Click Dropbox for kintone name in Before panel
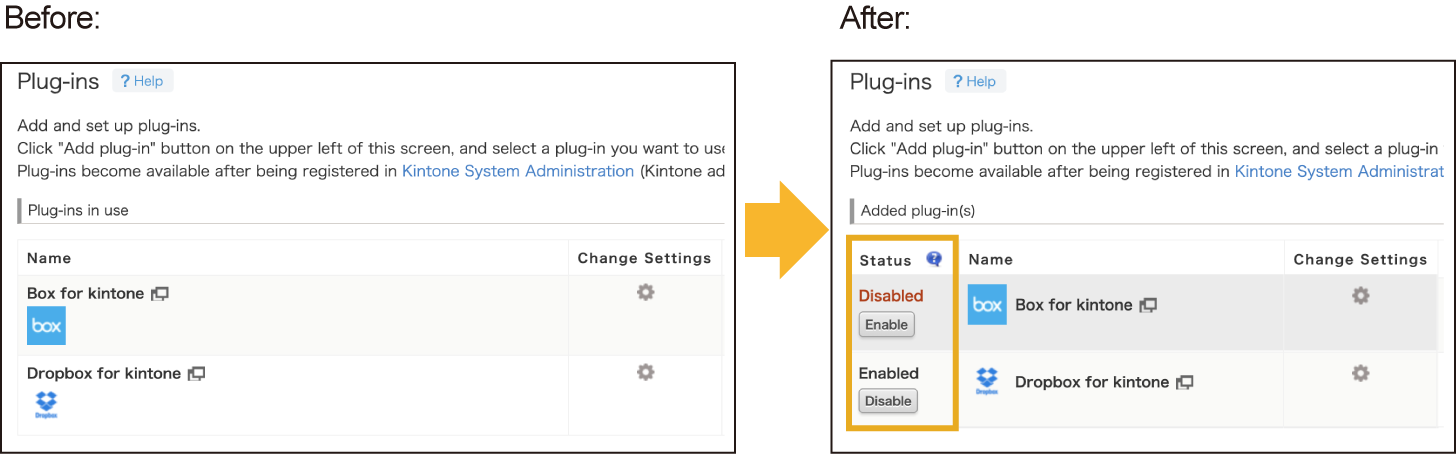The height and width of the screenshot is (454, 1456). tap(104, 373)
